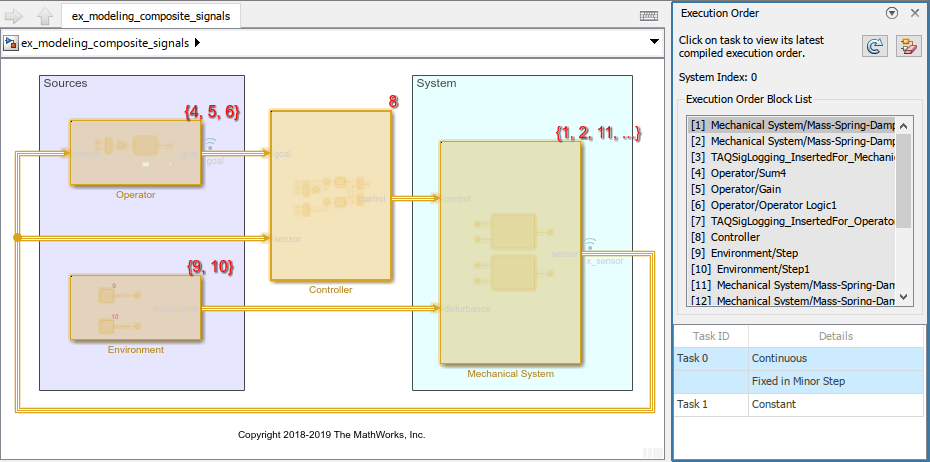The height and width of the screenshot is (462, 930).
Task: Select list item [8] Controller
Action: tap(792, 237)
